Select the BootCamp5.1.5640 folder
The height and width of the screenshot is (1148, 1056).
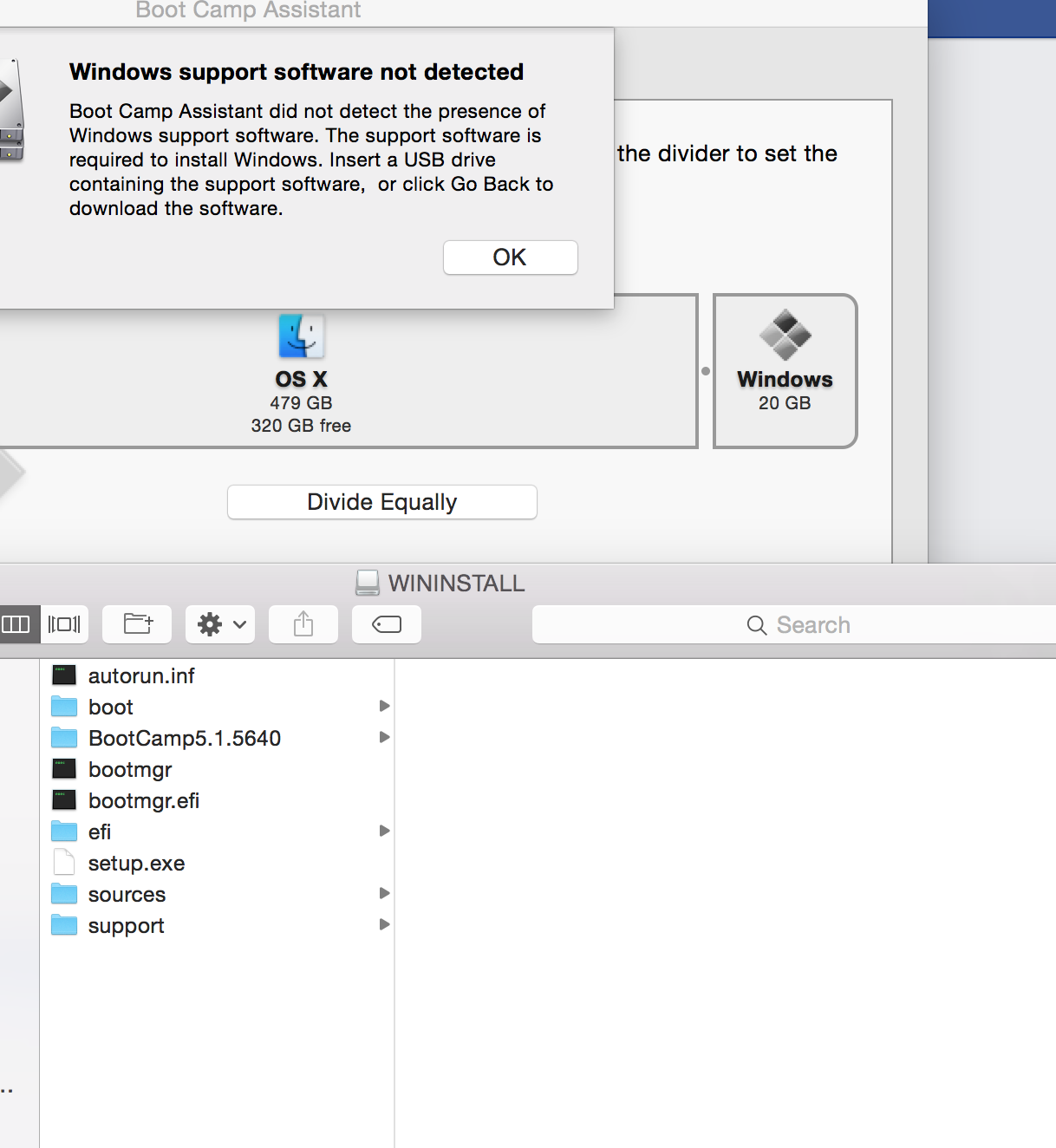click(217, 738)
